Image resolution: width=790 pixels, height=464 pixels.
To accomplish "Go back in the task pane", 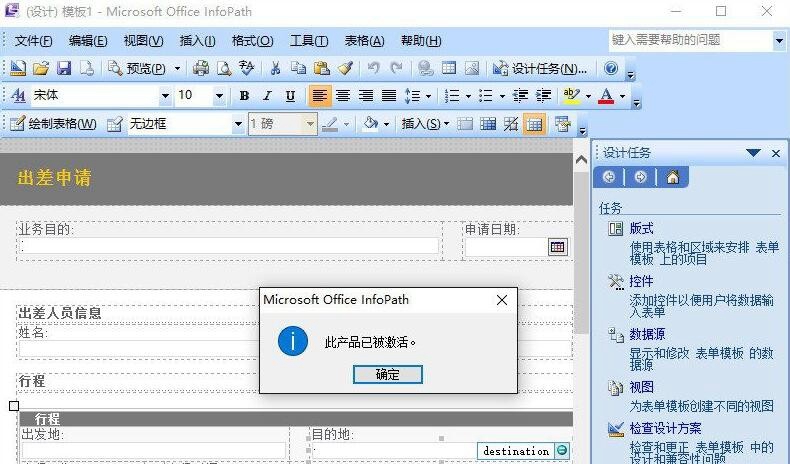I will (x=609, y=177).
